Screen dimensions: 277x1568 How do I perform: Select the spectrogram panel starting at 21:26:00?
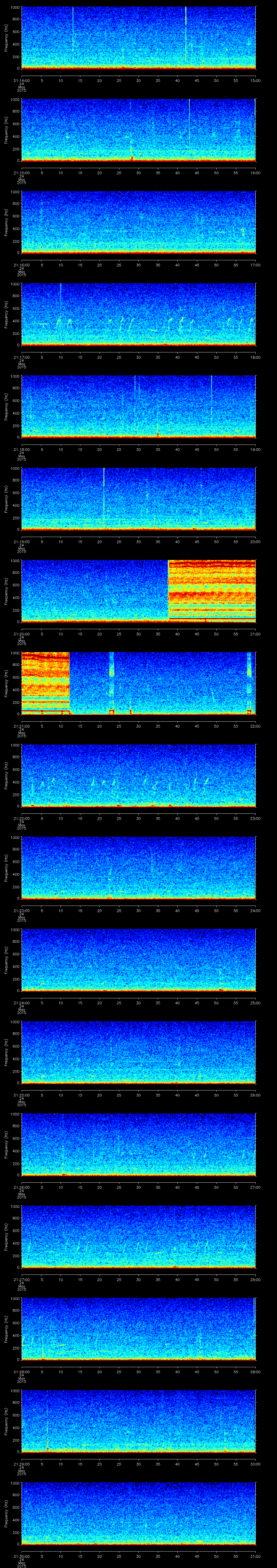pyautogui.click(x=138, y=1144)
